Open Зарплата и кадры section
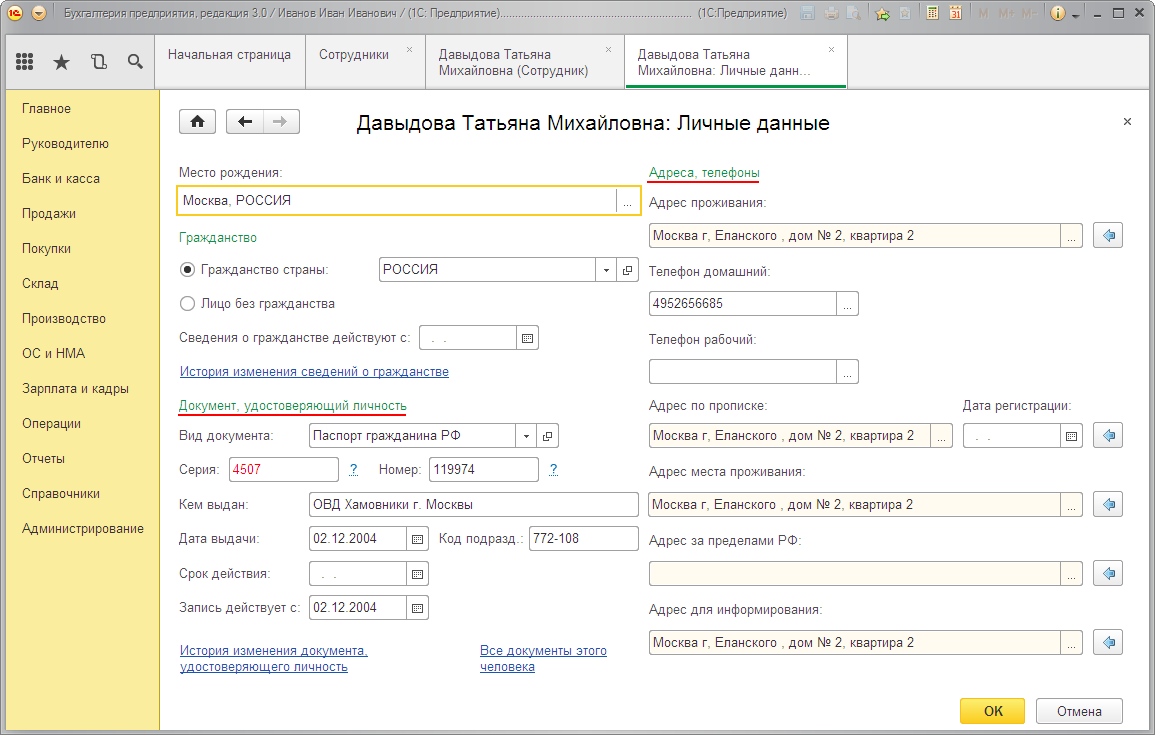The height and width of the screenshot is (735, 1155). (75, 388)
